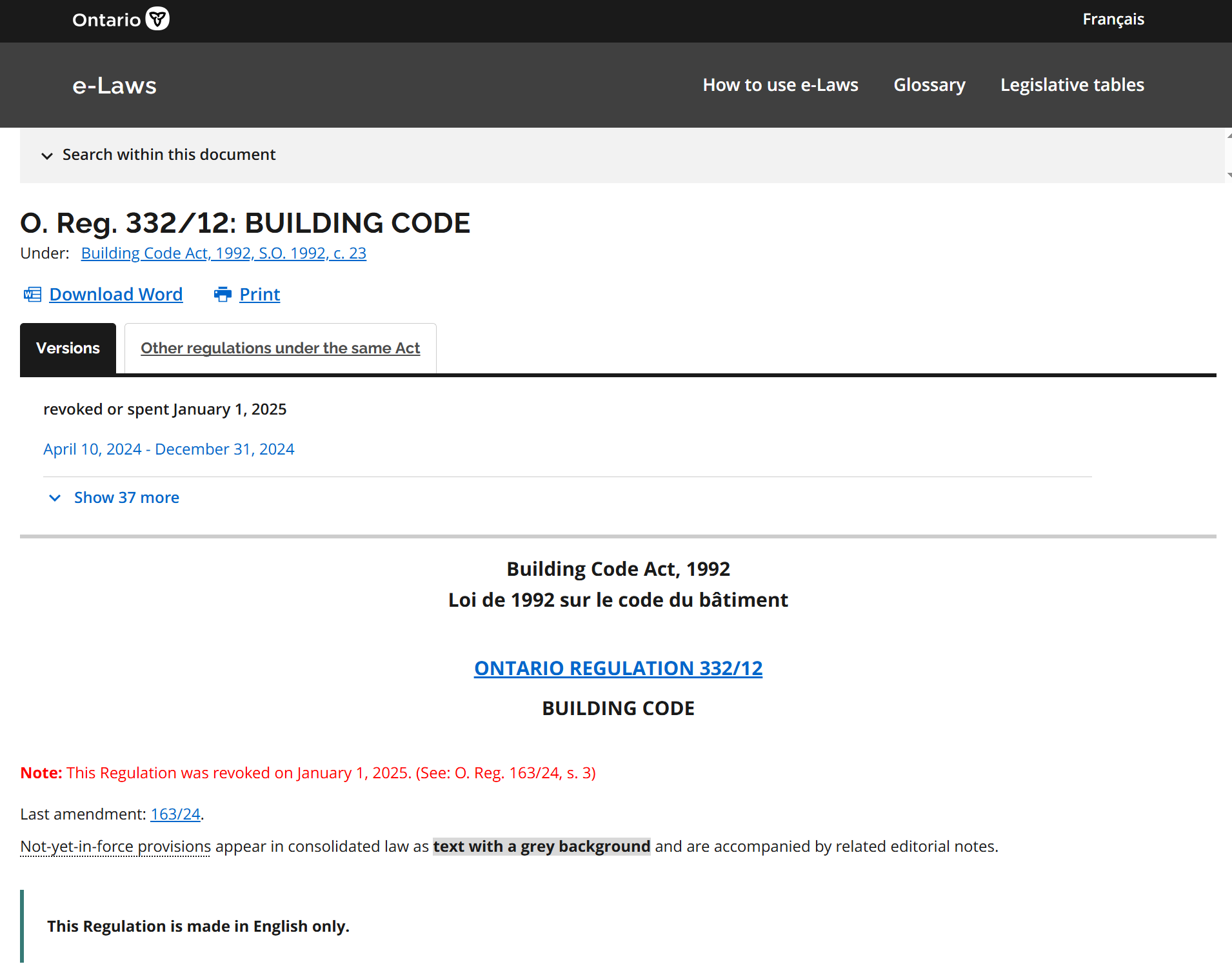The height and width of the screenshot is (973, 1232).
Task: Expand Search within this document panel
Action: click(x=168, y=155)
